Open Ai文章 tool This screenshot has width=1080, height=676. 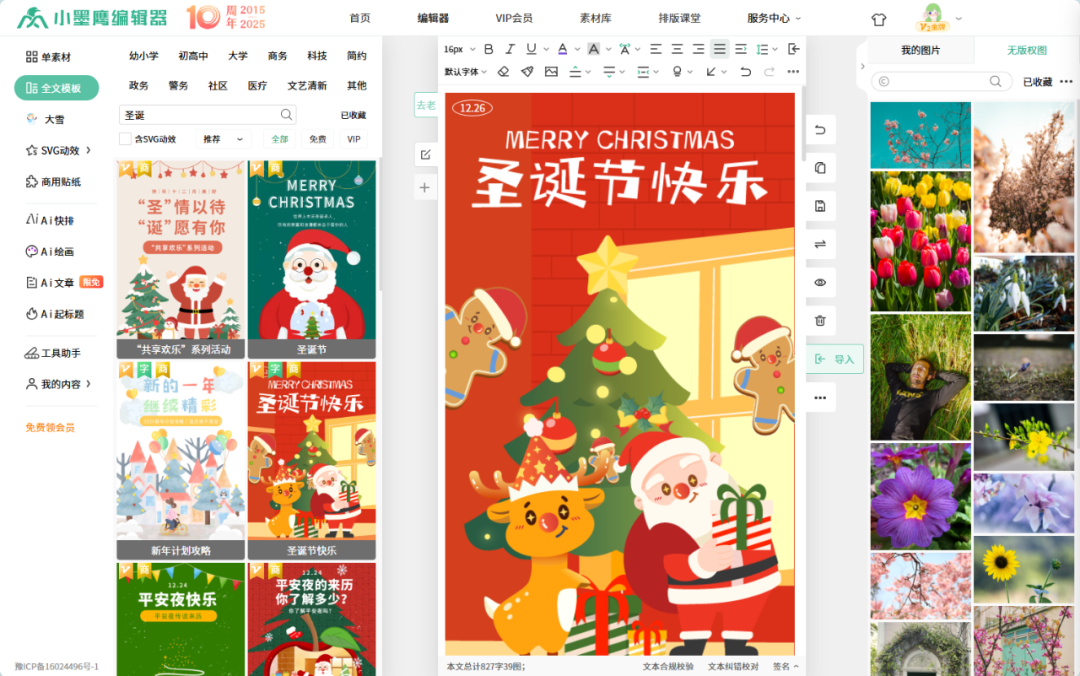(x=50, y=283)
